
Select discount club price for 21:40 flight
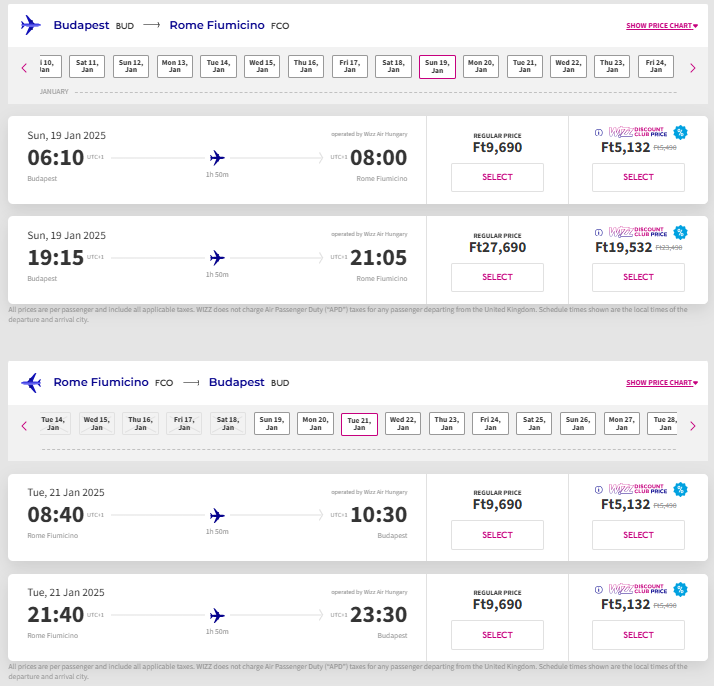tap(638, 635)
